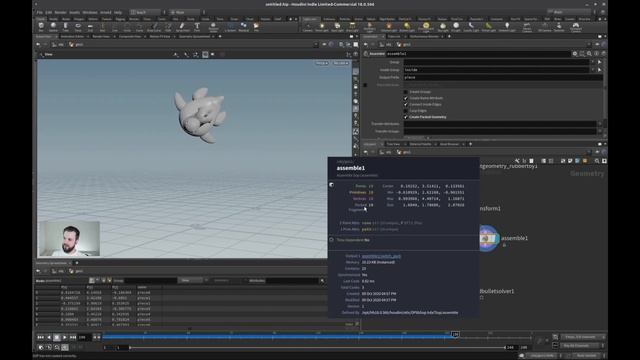The width and height of the screenshot is (640, 360).
Task: Toggle spreadsheet Points attribute class button
Action: pyautogui.click(x=92, y=280)
